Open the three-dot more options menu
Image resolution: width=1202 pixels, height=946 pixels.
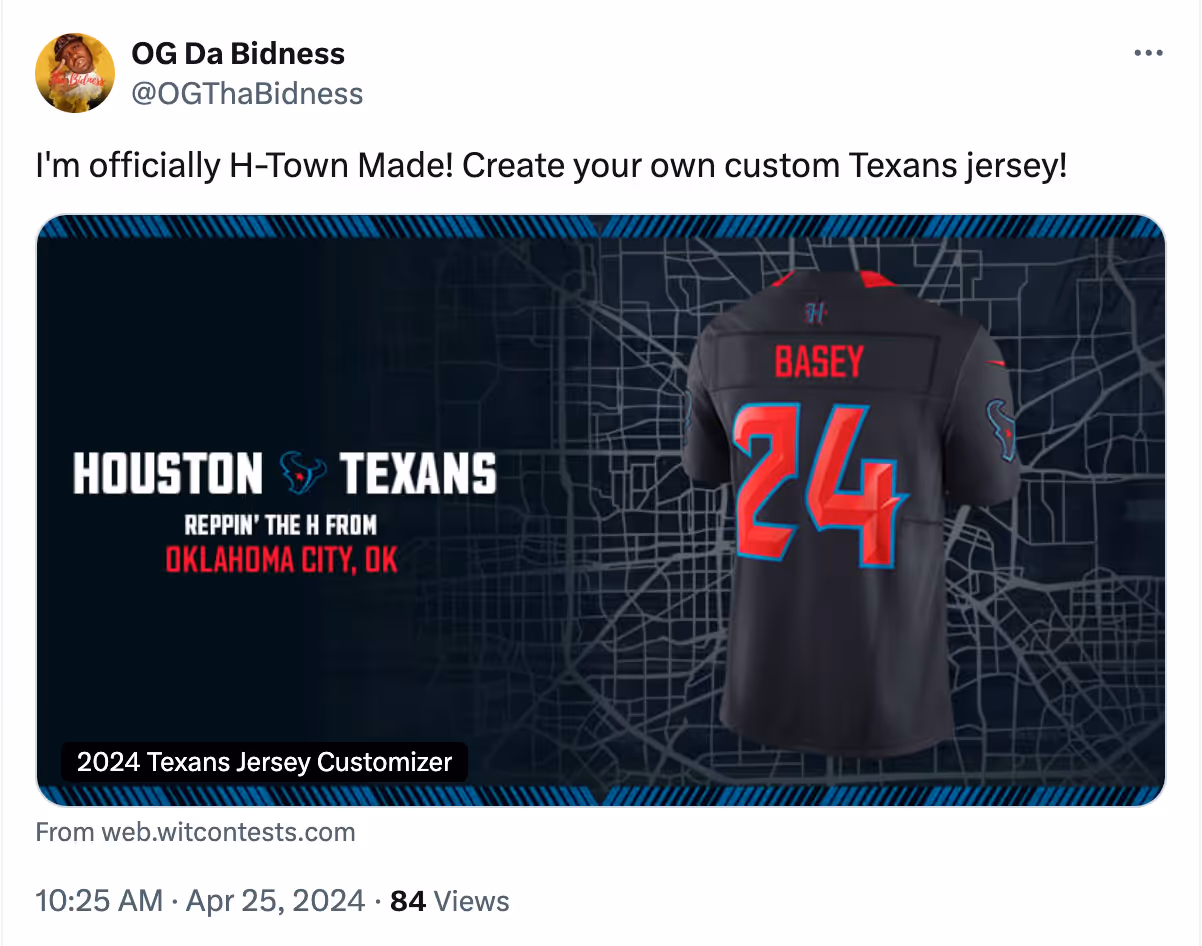[1149, 53]
